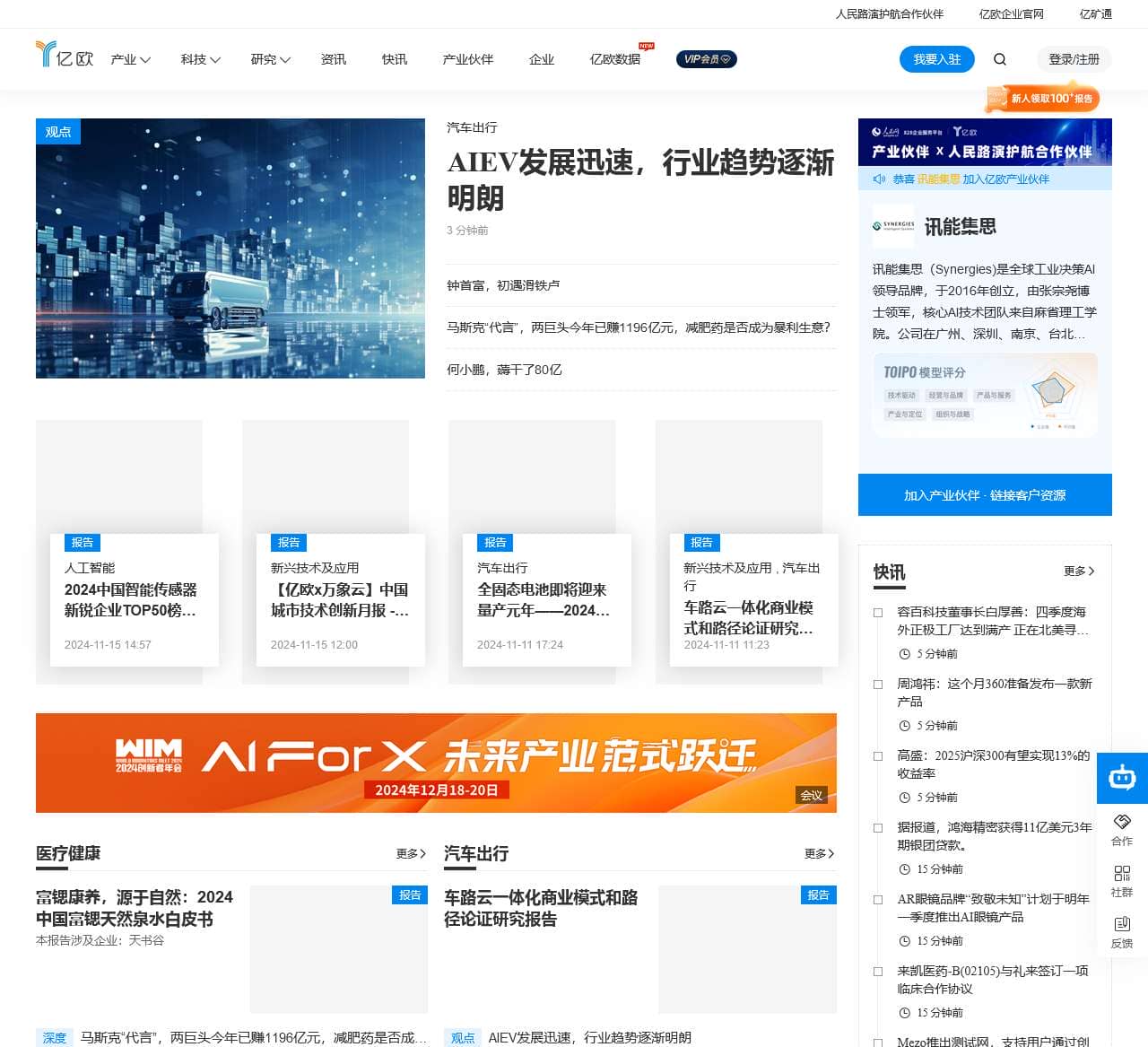
Task: Open 车路云一体化商业模式和路径论证研究报告 under 汽车出行
Action: (x=541, y=908)
